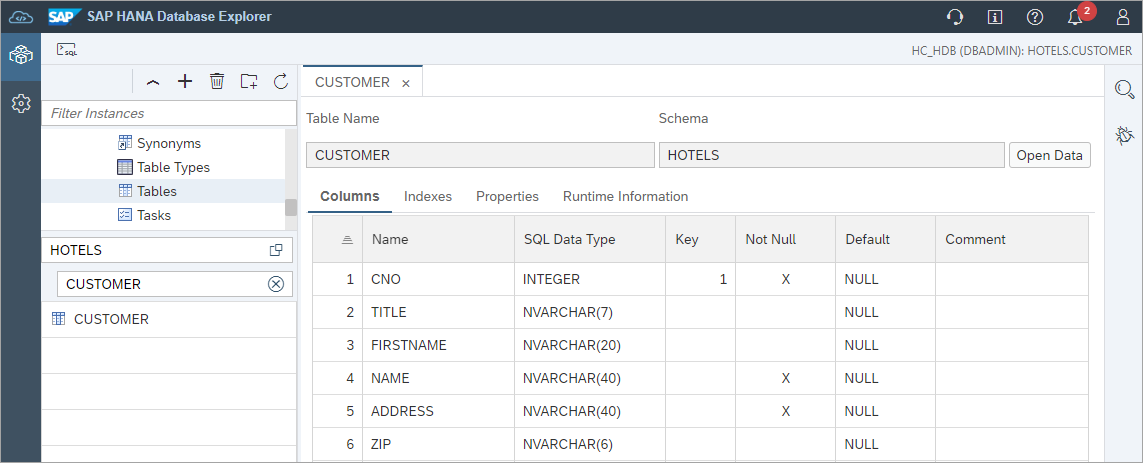Open the user profile icon
This screenshot has height=463, width=1143.
(1123, 17)
